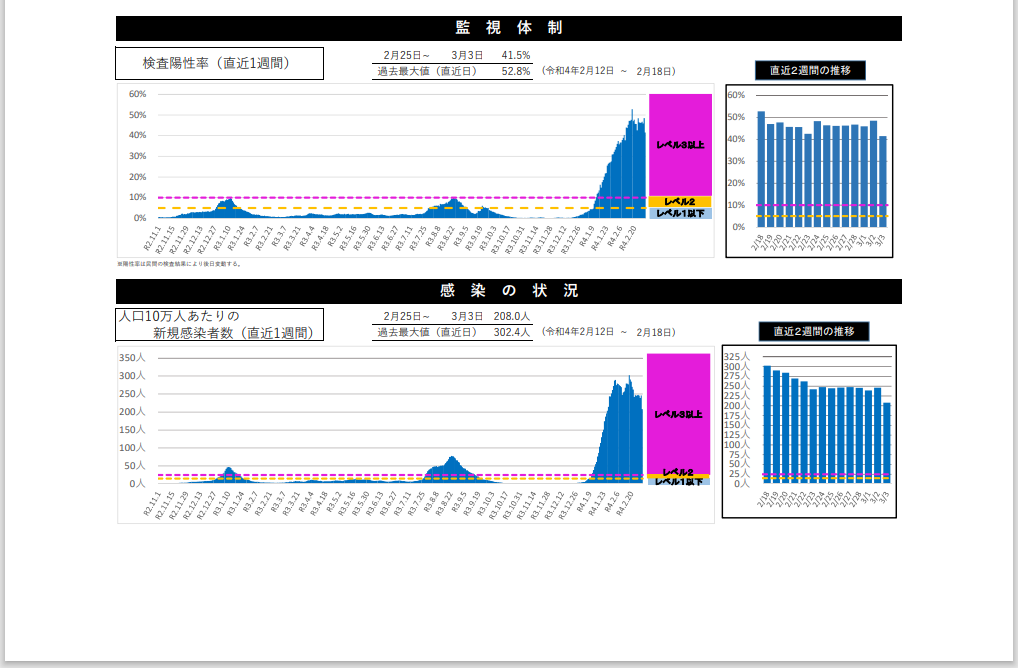The image size is (1018, 668).
Task: Click the 41.5% positivity rate value
Action: (516, 55)
